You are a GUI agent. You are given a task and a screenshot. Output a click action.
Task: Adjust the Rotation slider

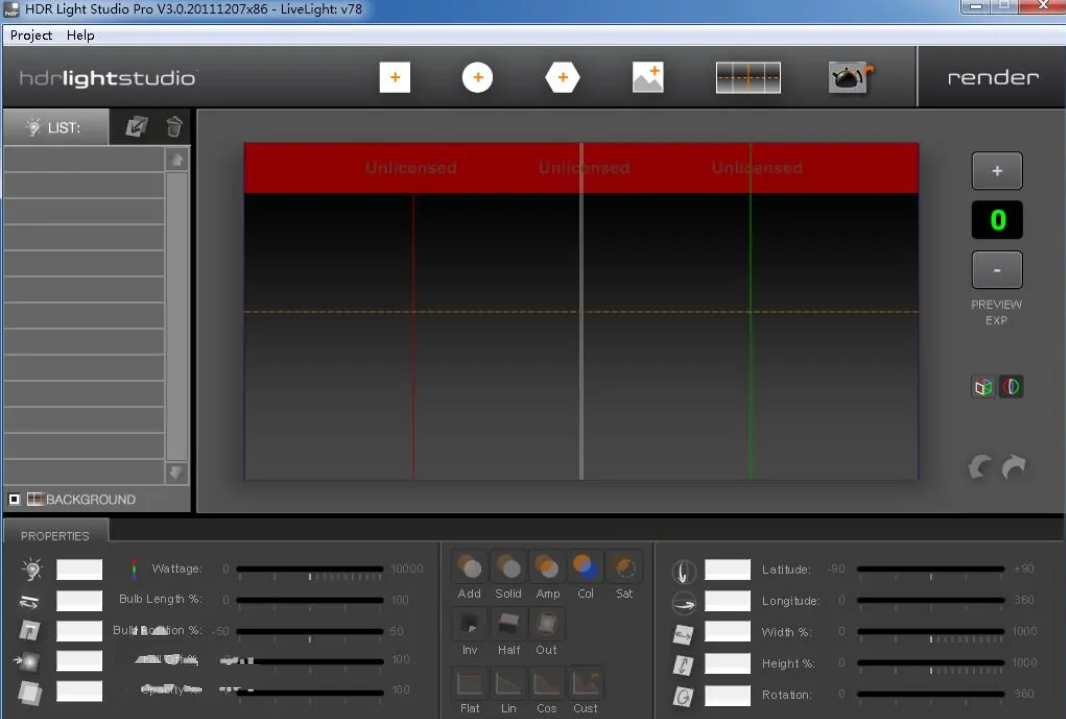[x=931, y=695]
